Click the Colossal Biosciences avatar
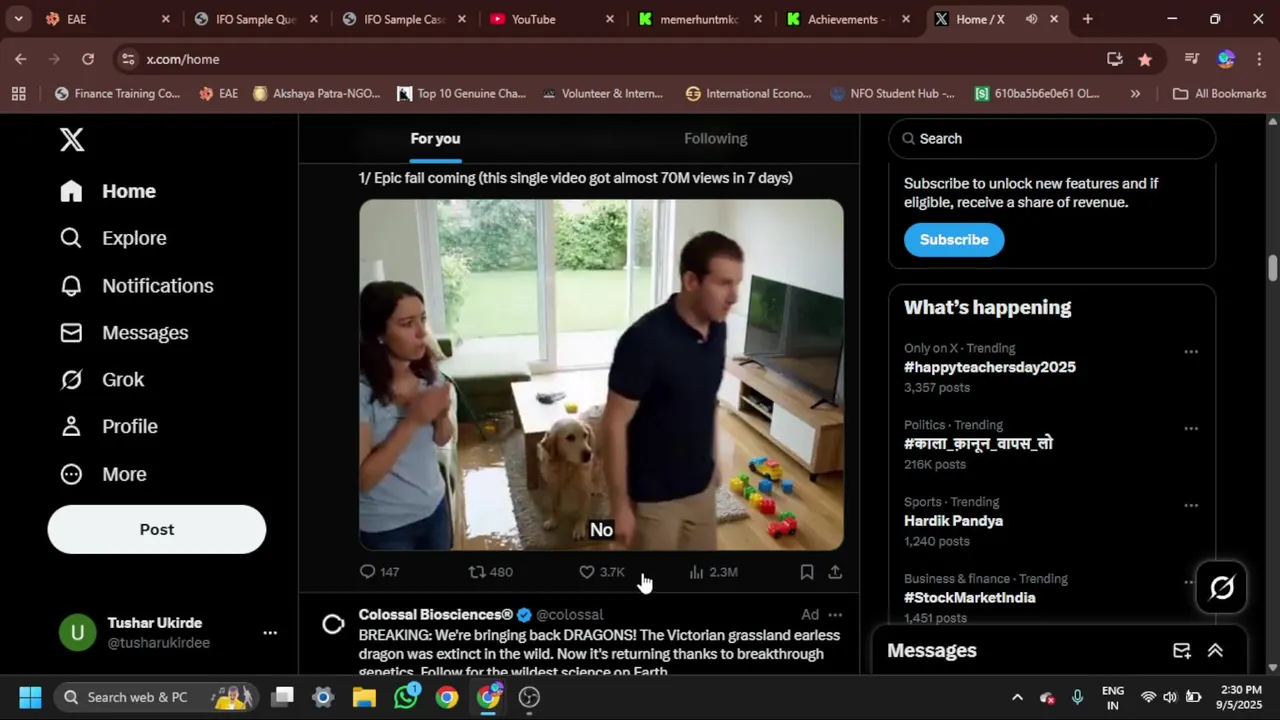Screen dimensions: 1280x720 coord(333,625)
